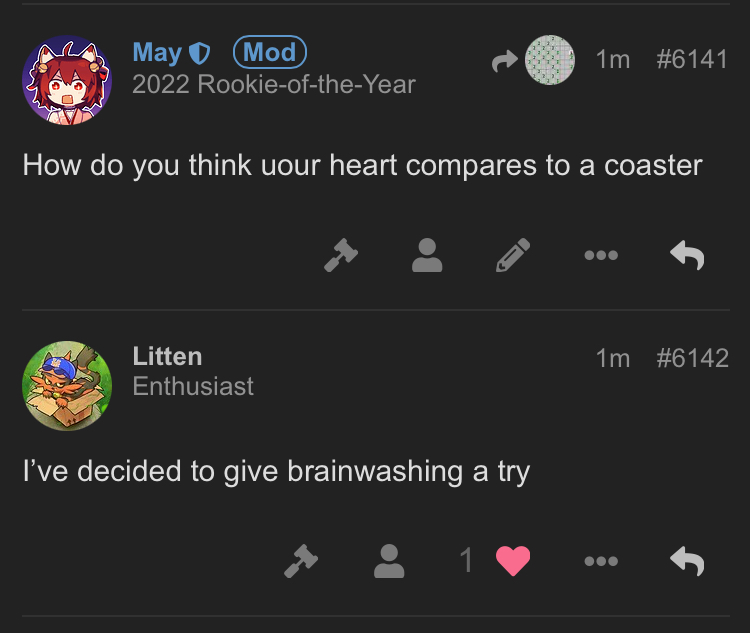
Task: Click the moderate gavel icon on Litten's post
Action: pyautogui.click(x=300, y=561)
